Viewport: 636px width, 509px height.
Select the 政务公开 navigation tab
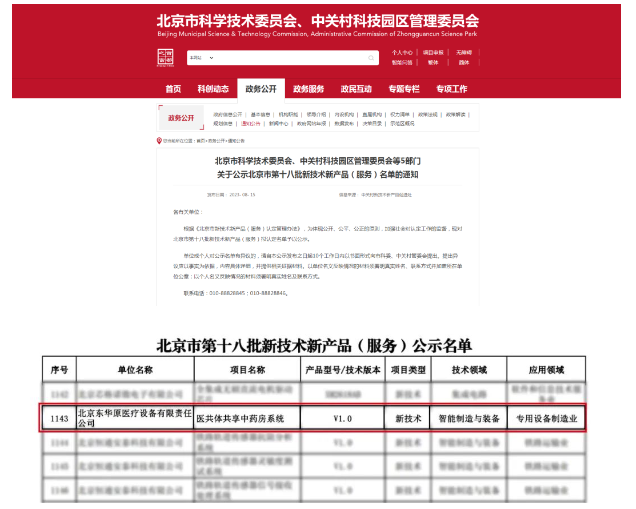261,89
